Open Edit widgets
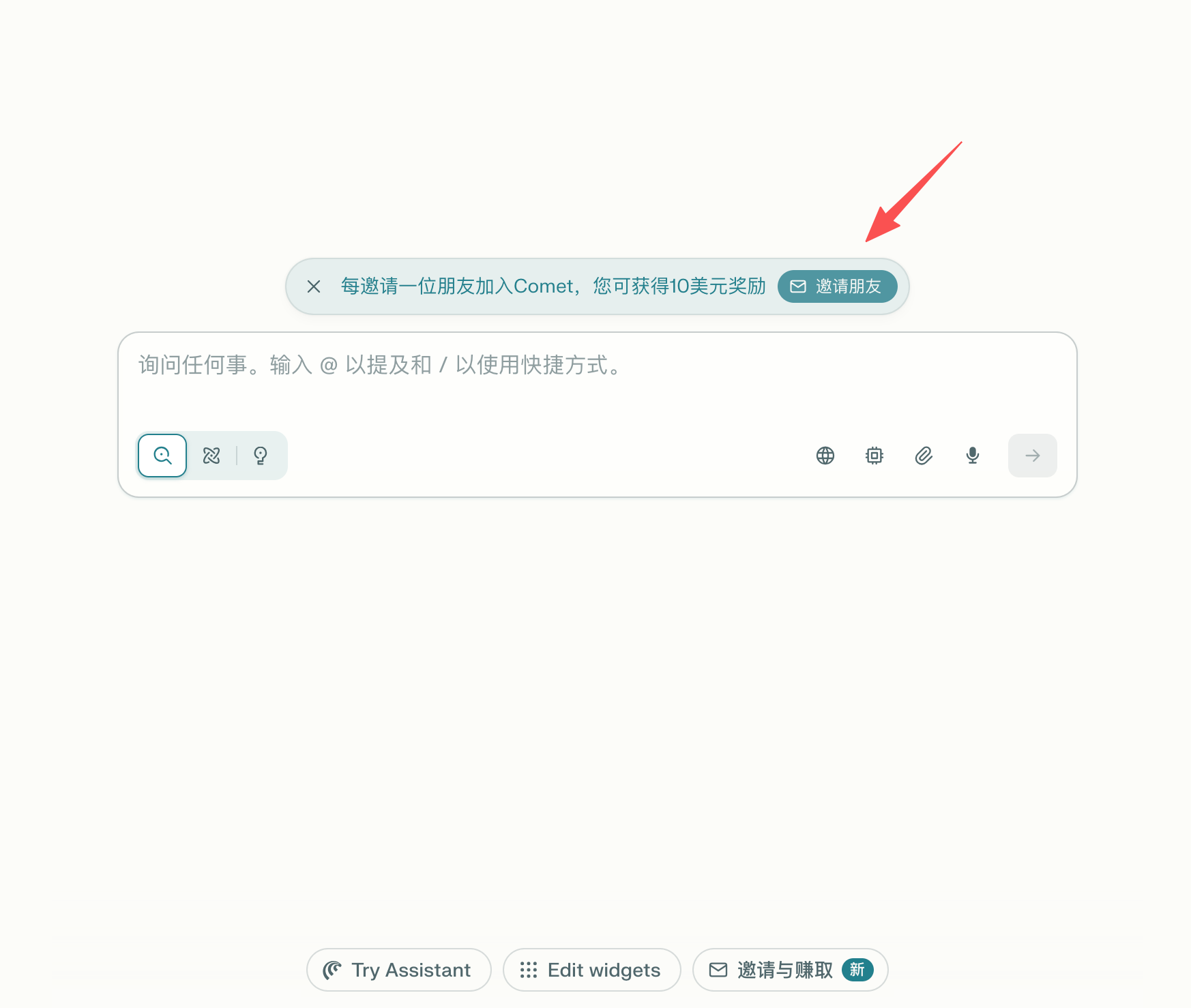This screenshot has width=1191, height=1008. 592,970
